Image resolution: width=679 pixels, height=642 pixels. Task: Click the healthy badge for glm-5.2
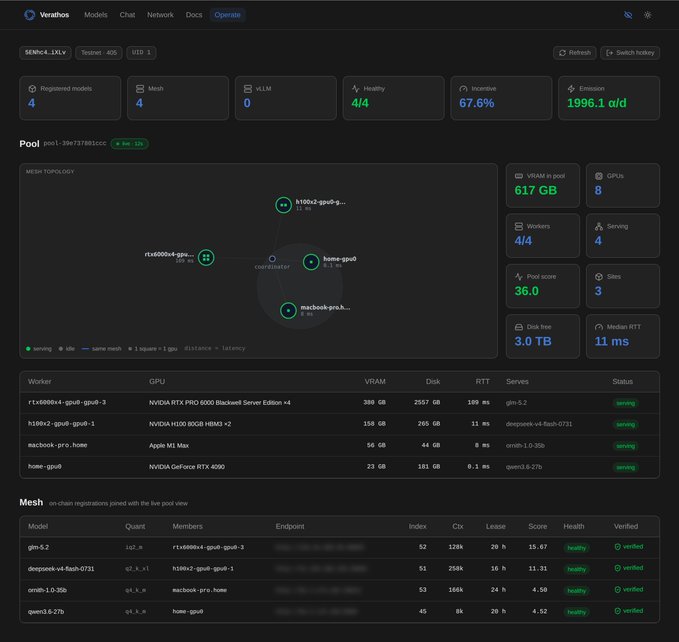point(576,548)
